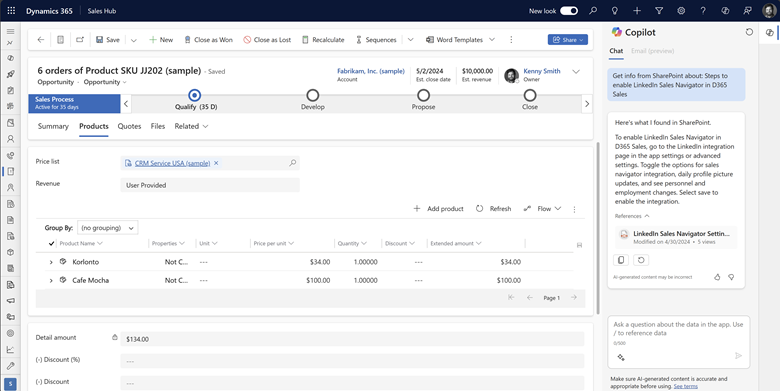Screen dimensions: 780x391
Task: Select the Propose stage circle
Action: coord(423,95)
